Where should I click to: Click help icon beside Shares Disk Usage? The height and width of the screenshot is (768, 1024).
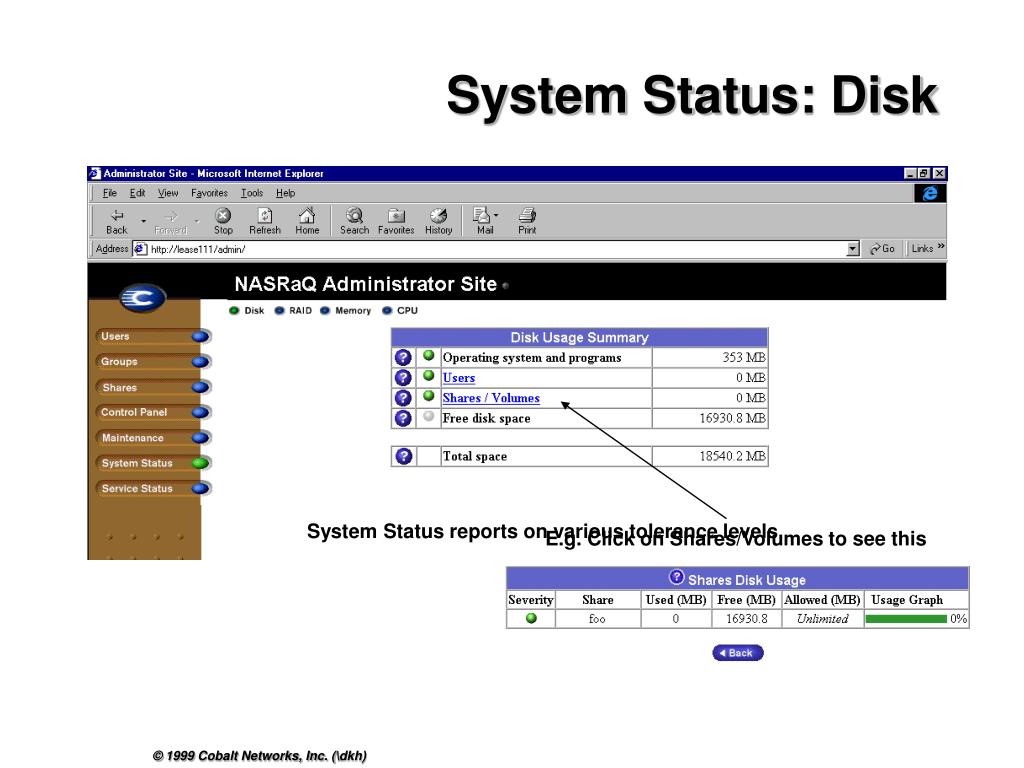[x=677, y=577]
